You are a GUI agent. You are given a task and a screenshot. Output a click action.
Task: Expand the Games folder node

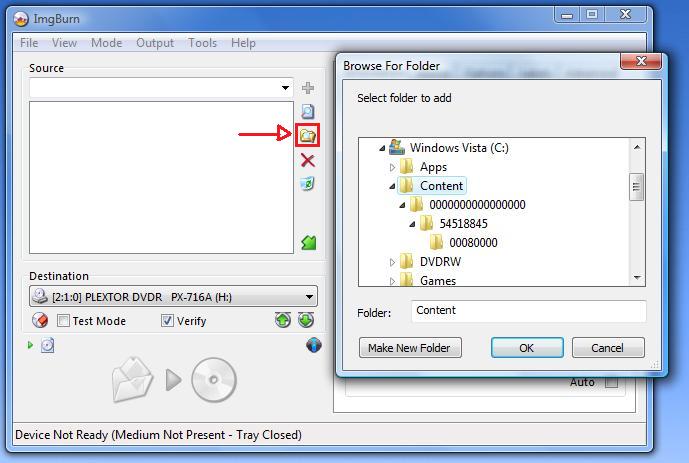(392, 281)
